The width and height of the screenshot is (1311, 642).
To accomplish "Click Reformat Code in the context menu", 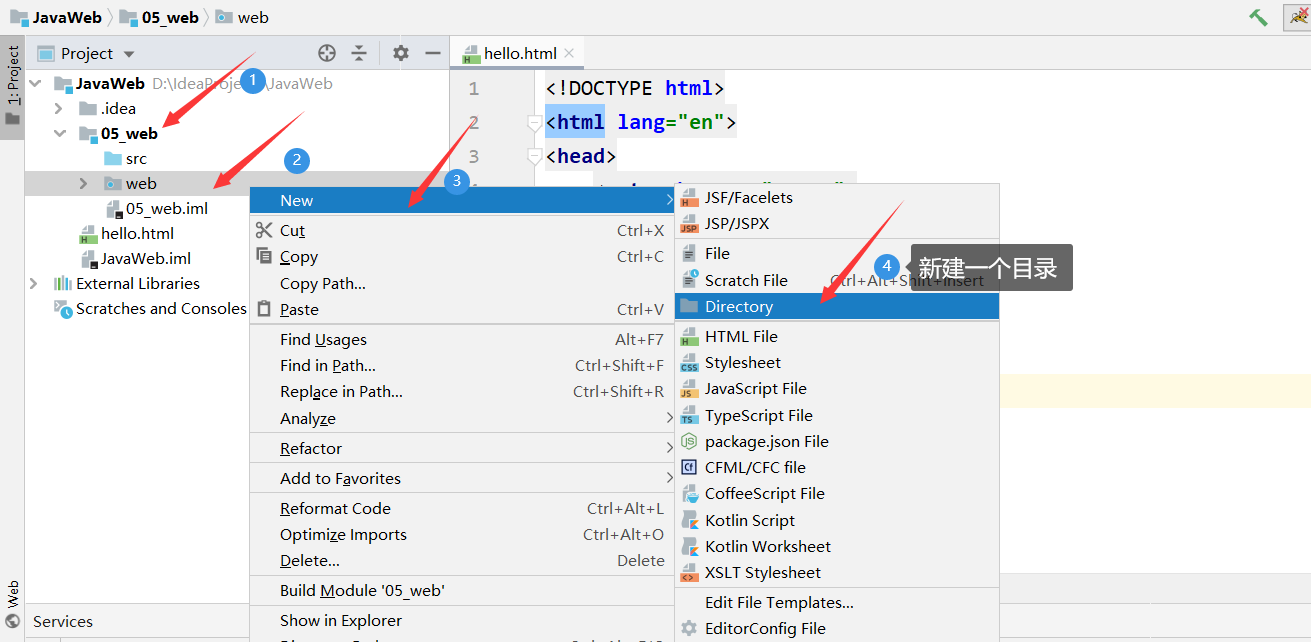I will tap(335, 508).
